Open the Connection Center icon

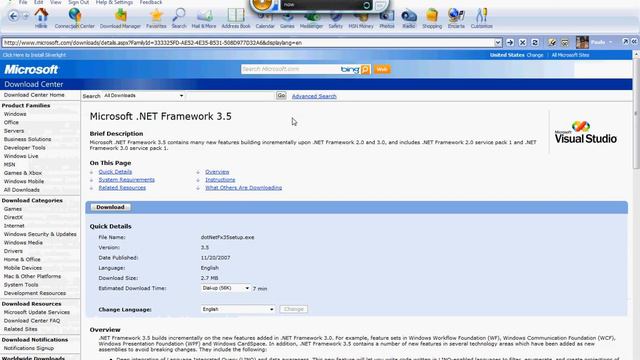click(x=75, y=18)
